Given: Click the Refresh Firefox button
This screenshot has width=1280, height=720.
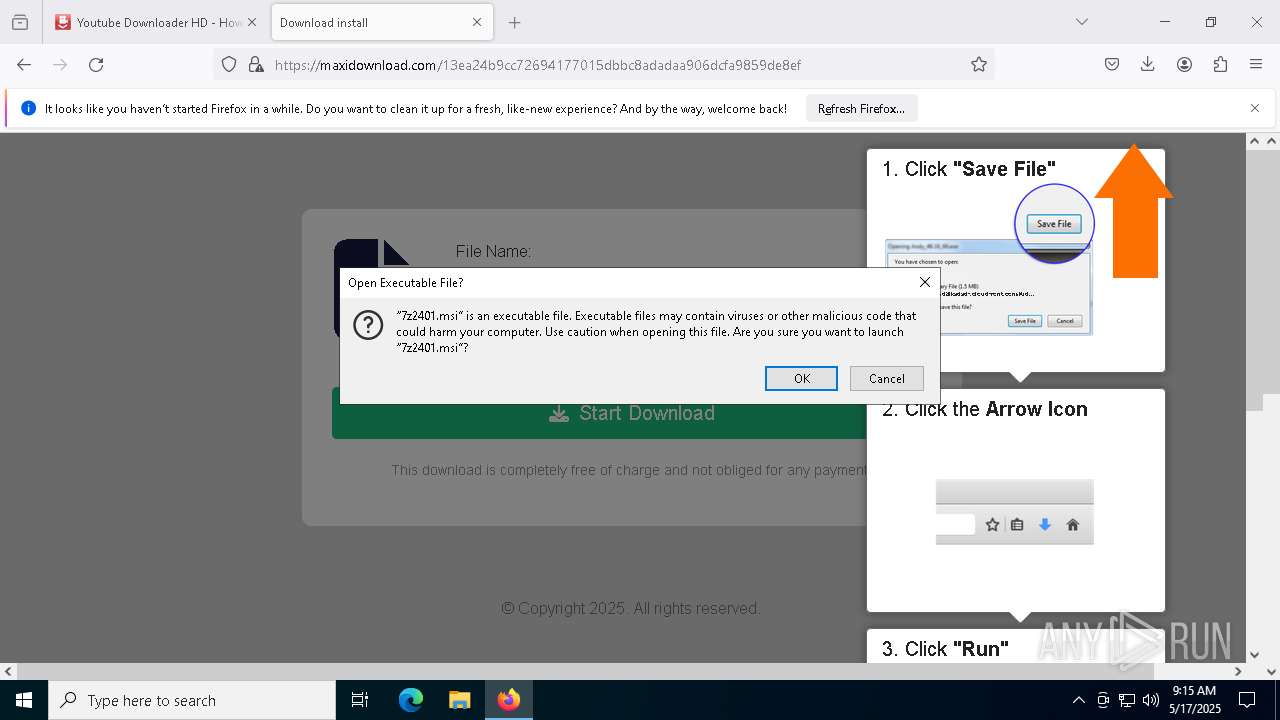Looking at the screenshot, I should (x=861, y=108).
